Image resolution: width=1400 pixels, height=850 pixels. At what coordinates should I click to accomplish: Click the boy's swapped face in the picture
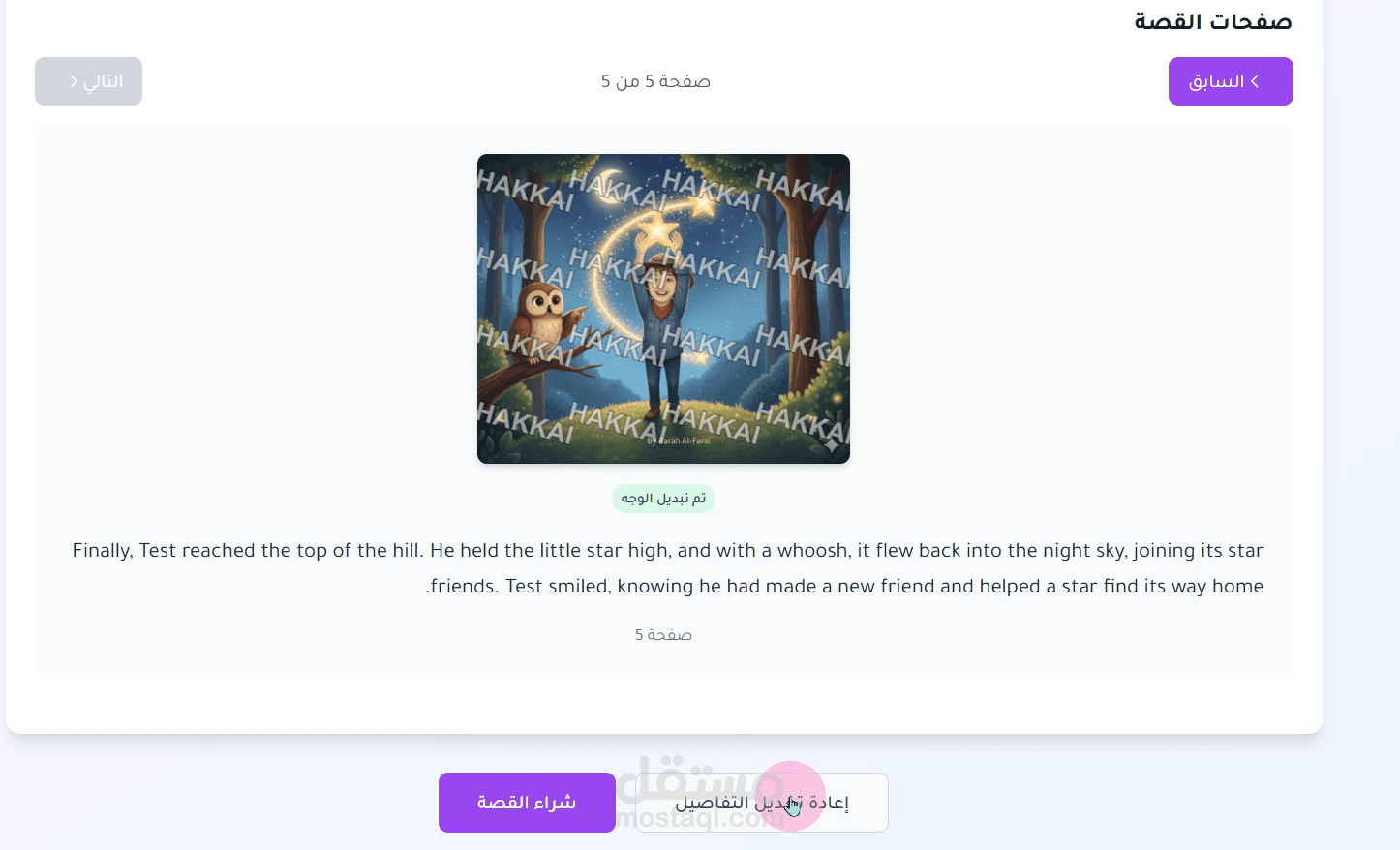[661, 285]
